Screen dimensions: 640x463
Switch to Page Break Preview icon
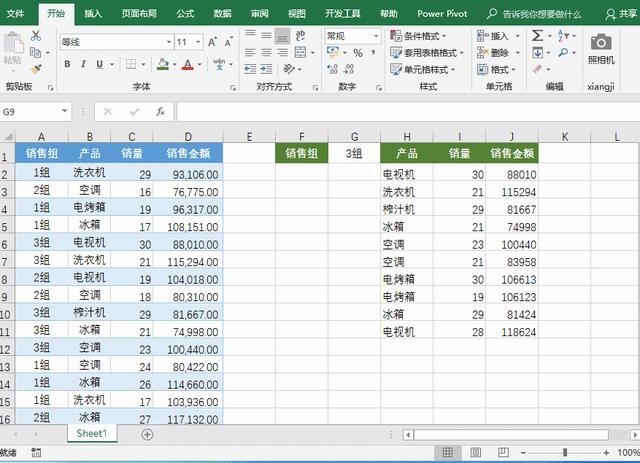coord(503,452)
